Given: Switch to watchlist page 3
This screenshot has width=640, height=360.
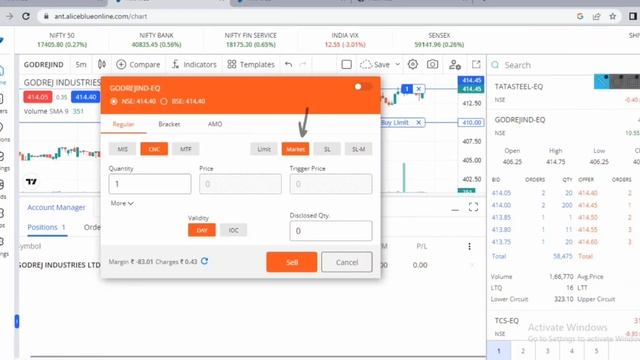Looking at the screenshot, I should tap(547, 351).
